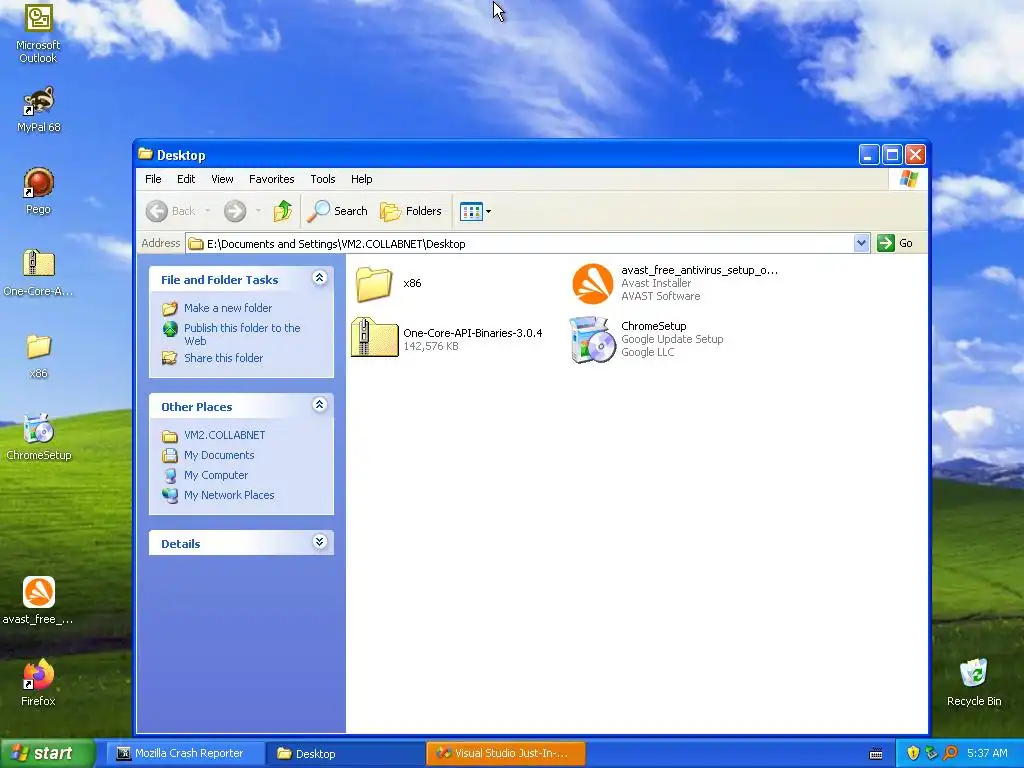Screen dimensions: 1024x768
Task: Select ChromeSetup icon on the desktop
Action: [x=39, y=437]
